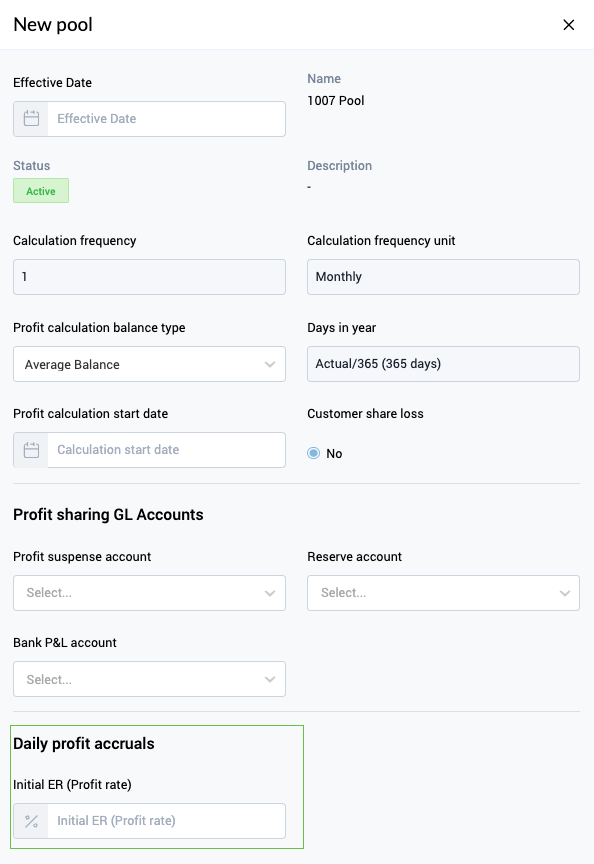Open the Profit calculation balance type dropdown
This screenshot has width=594, height=864.
pos(149,363)
